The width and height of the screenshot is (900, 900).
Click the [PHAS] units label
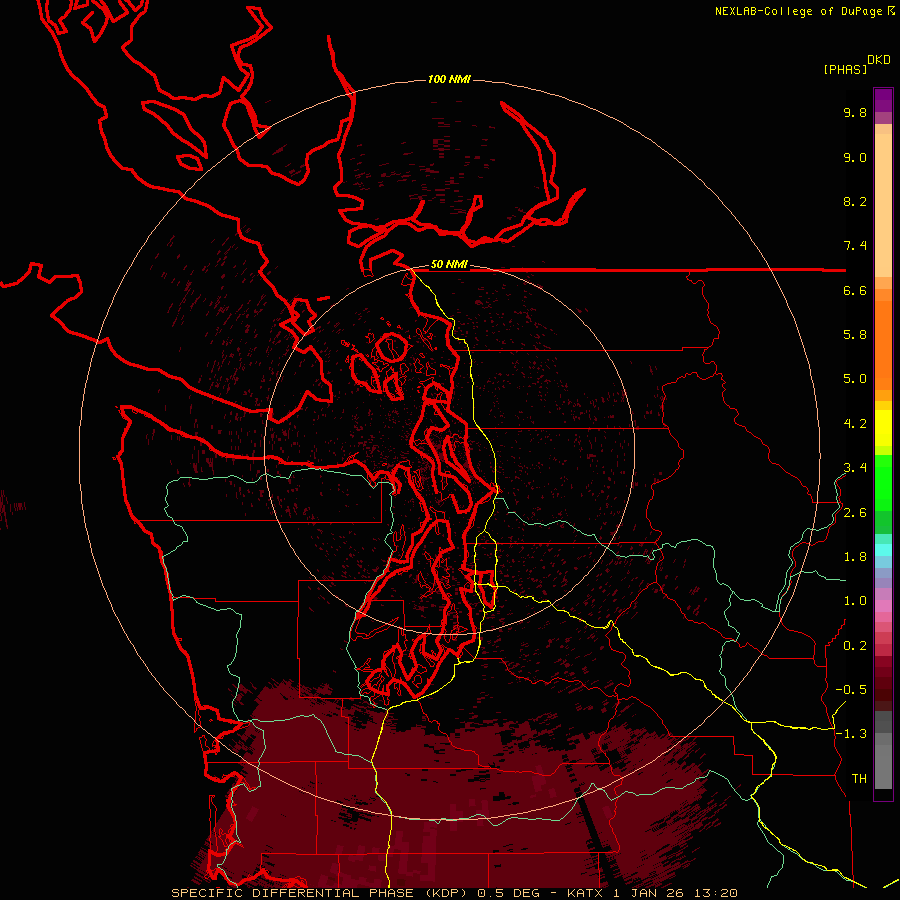pyautogui.click(x=845, y=69)
